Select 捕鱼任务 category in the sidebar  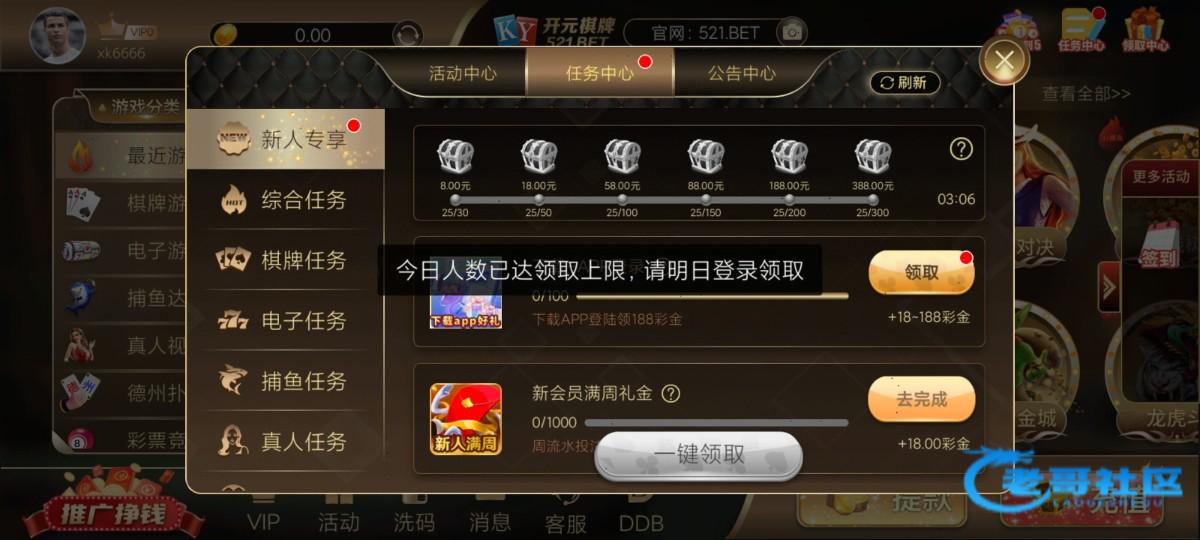point(285,381)
